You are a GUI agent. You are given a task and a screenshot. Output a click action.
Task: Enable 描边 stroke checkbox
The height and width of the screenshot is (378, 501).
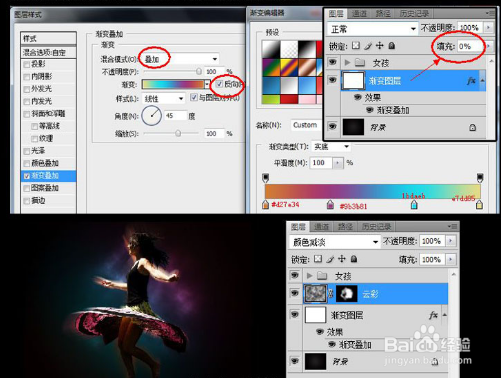click(27, 201)
